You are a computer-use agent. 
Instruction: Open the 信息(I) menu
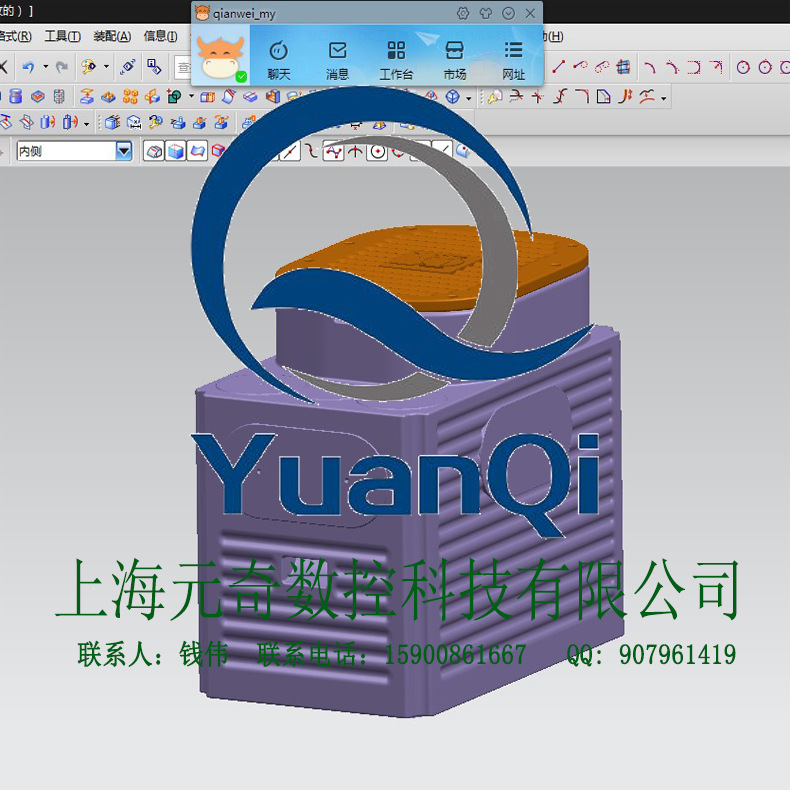click(160, 36)
